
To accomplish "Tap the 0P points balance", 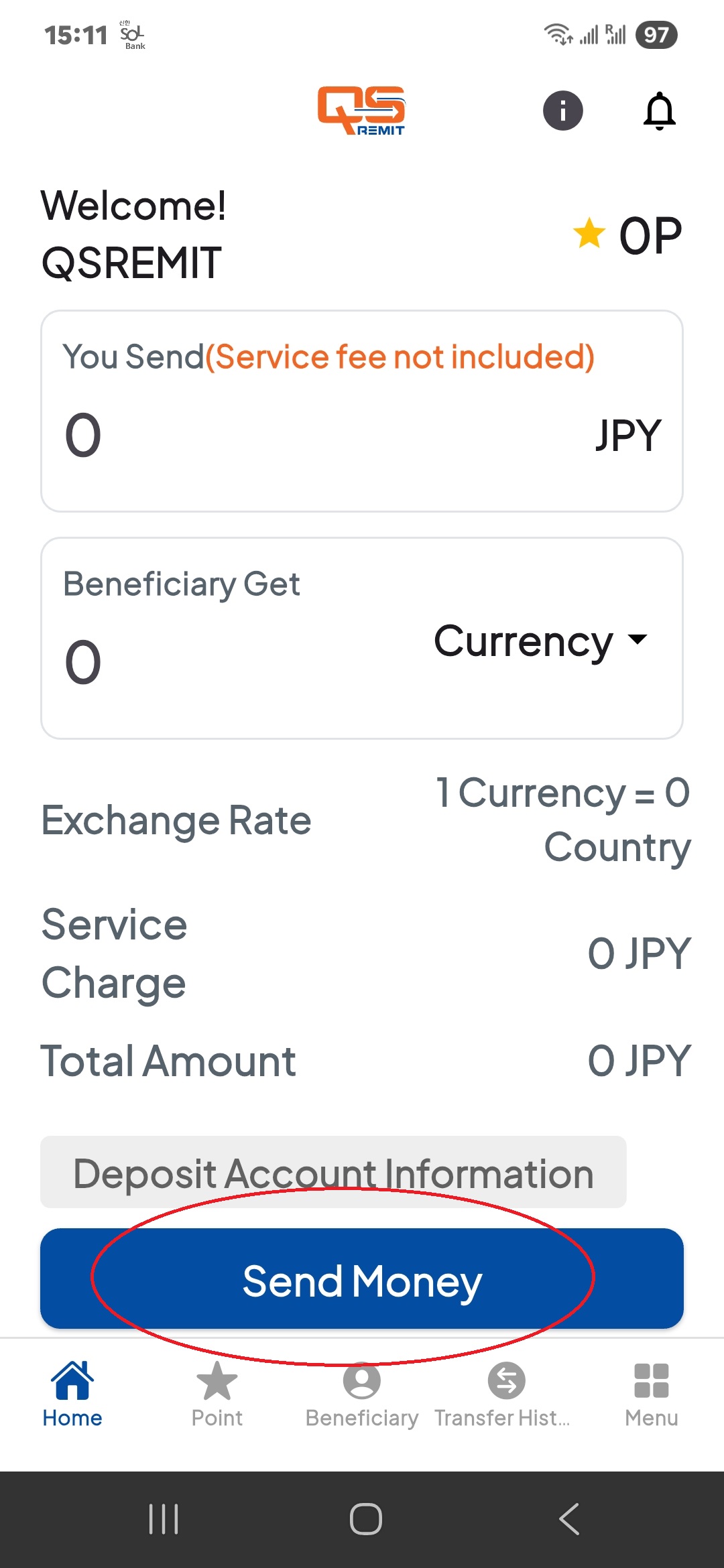I will 650,236.
